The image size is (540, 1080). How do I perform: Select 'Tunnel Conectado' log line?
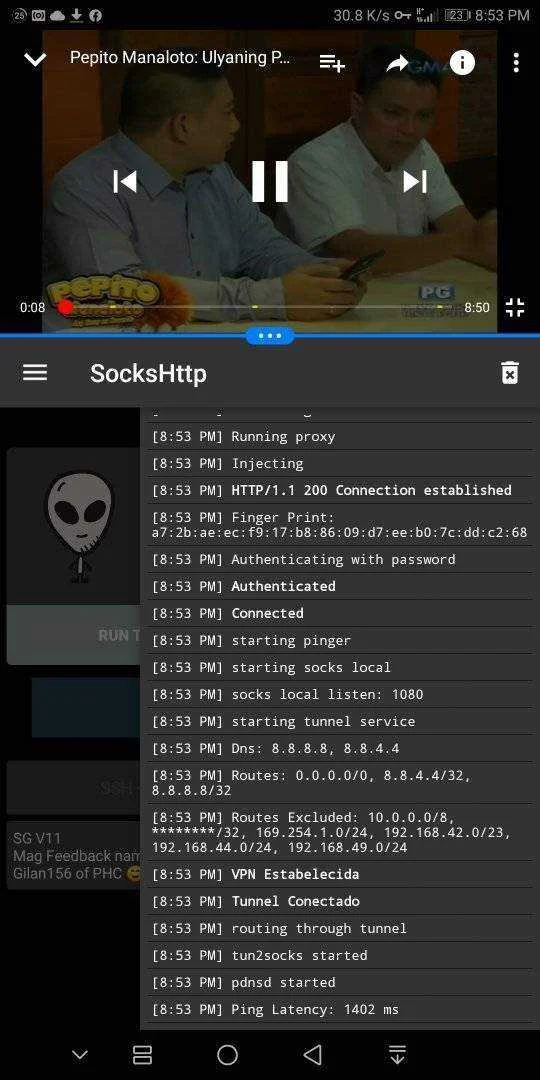click(x=340, y=901)
